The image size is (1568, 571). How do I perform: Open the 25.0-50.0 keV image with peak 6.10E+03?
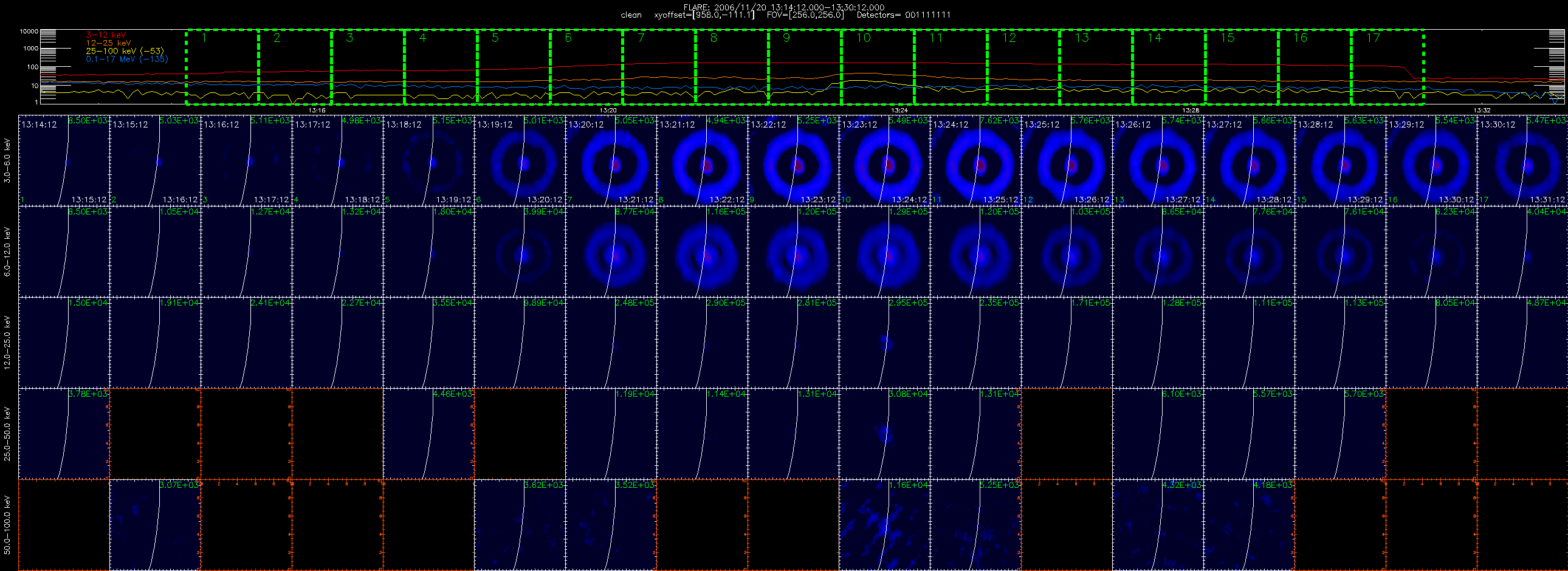[1158, 434]
